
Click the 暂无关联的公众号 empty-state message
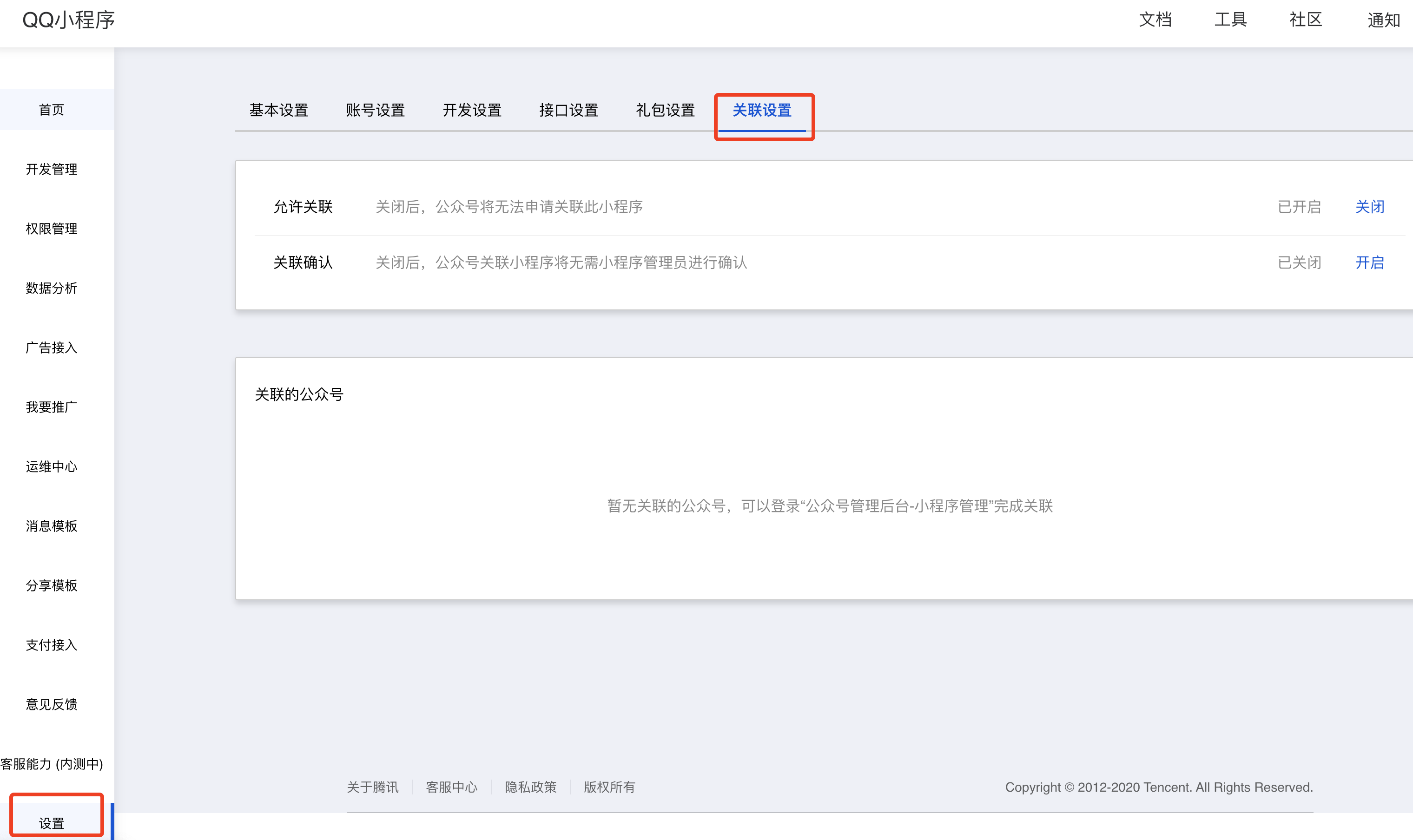[x=830, y=506]
